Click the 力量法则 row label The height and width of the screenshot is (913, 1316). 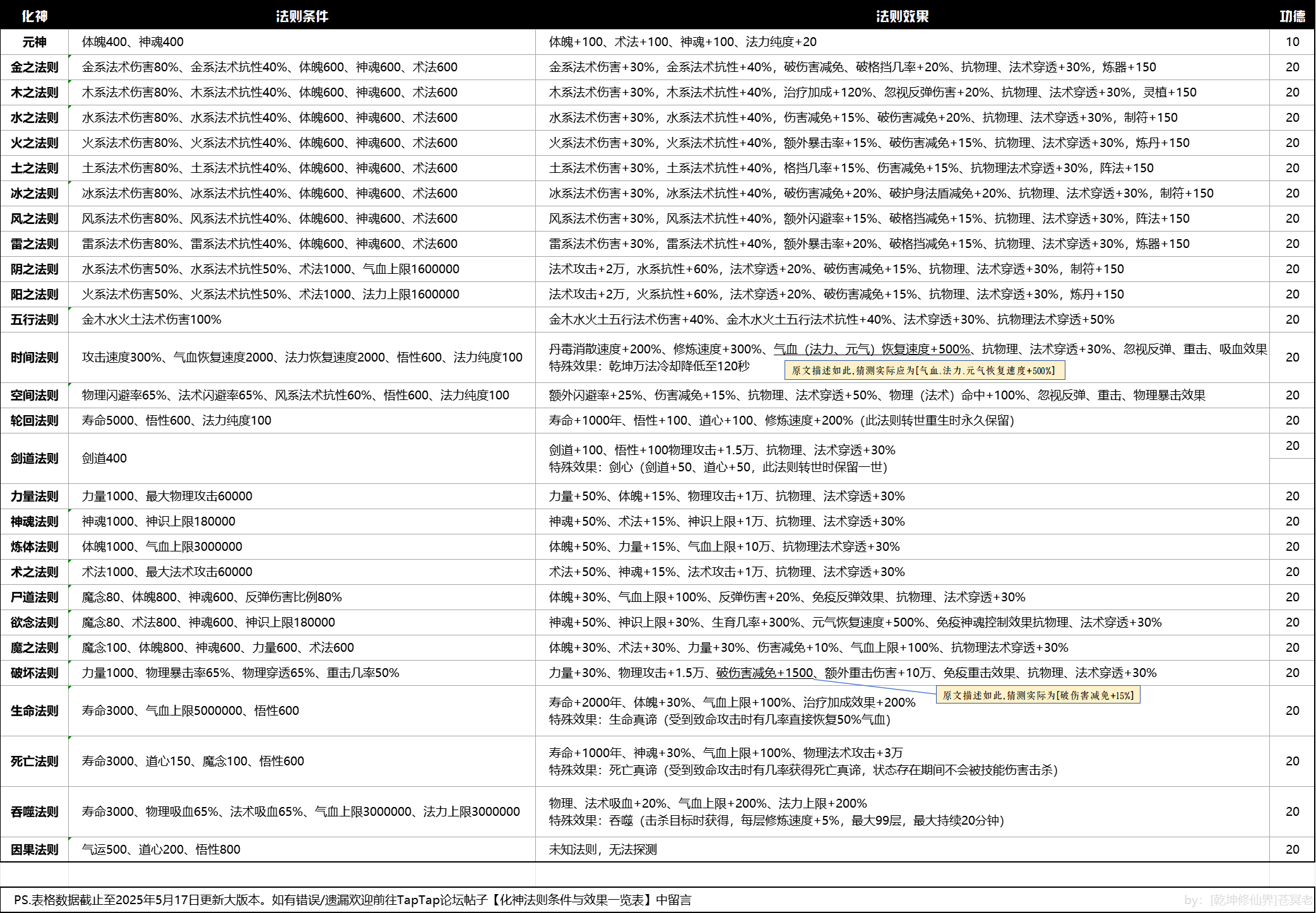pyautogui.click(x=34, y=496)
